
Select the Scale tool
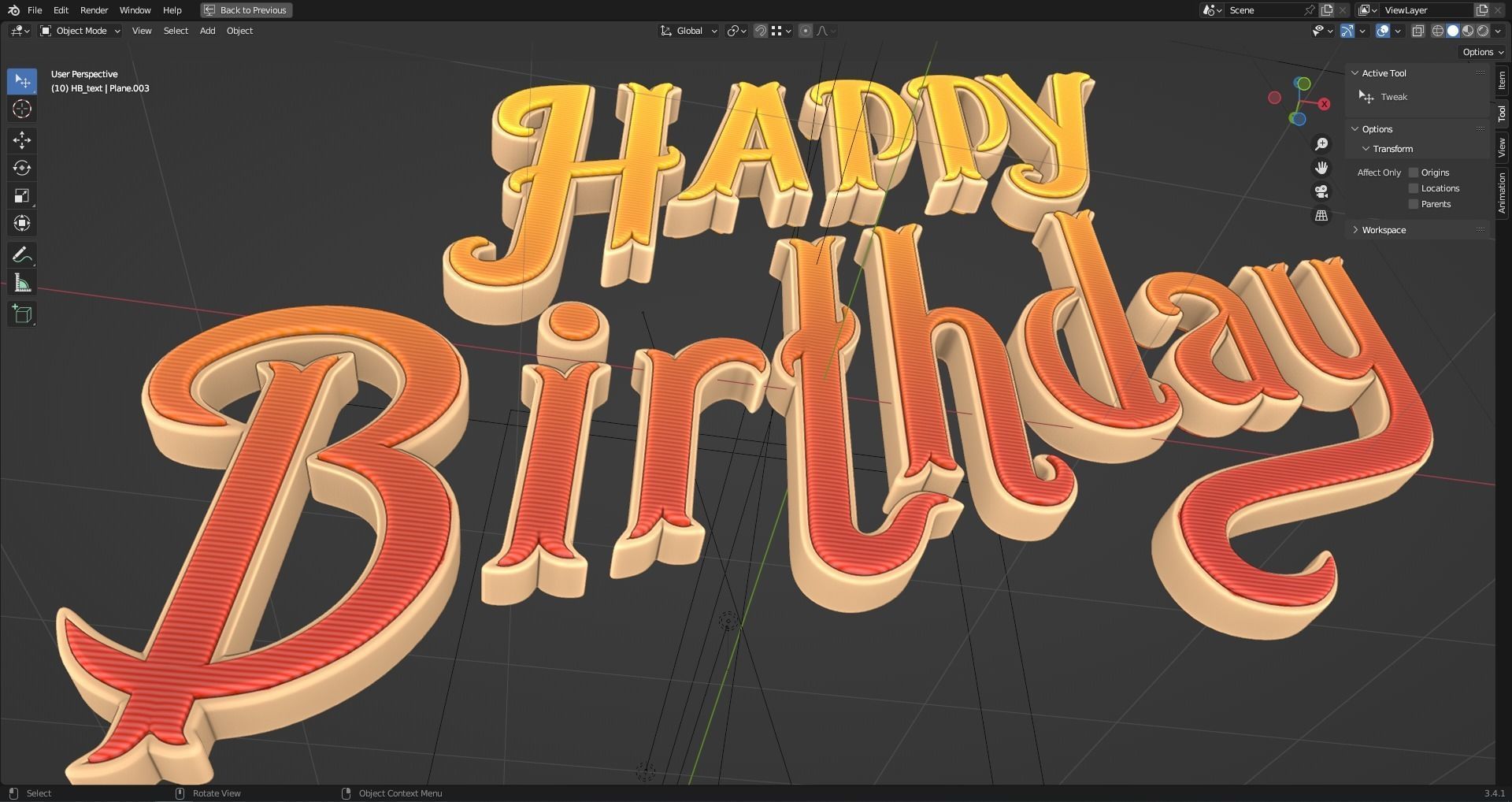(x=22, y=195)
